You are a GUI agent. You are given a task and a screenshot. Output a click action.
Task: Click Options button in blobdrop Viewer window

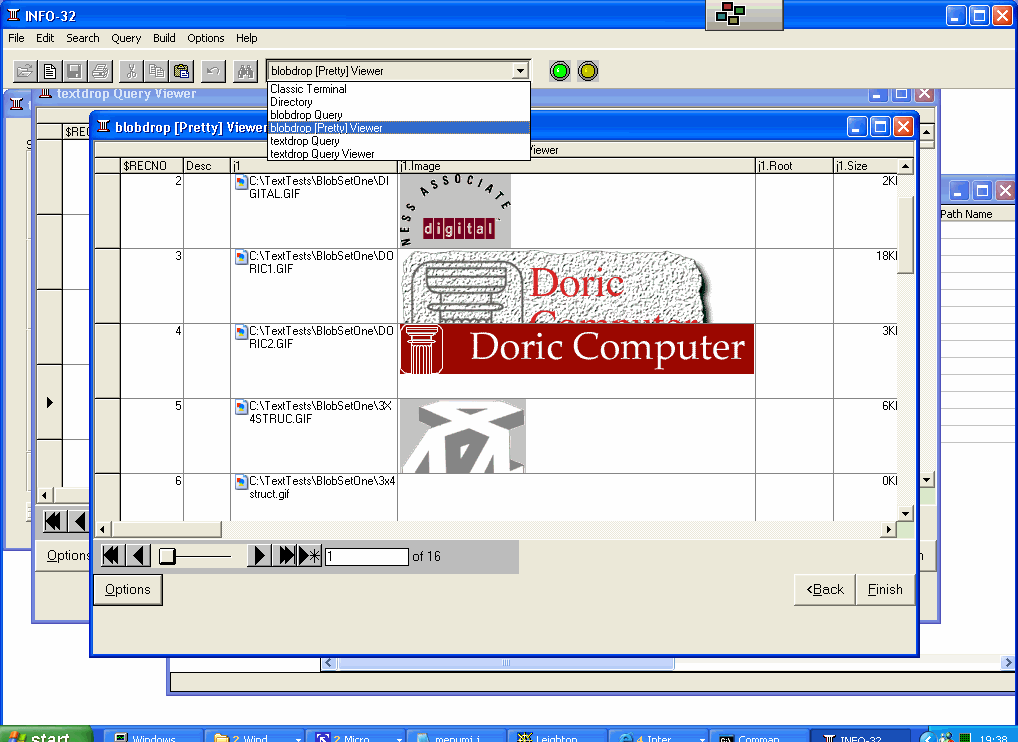pyautogui.click(x=128, y=589)
